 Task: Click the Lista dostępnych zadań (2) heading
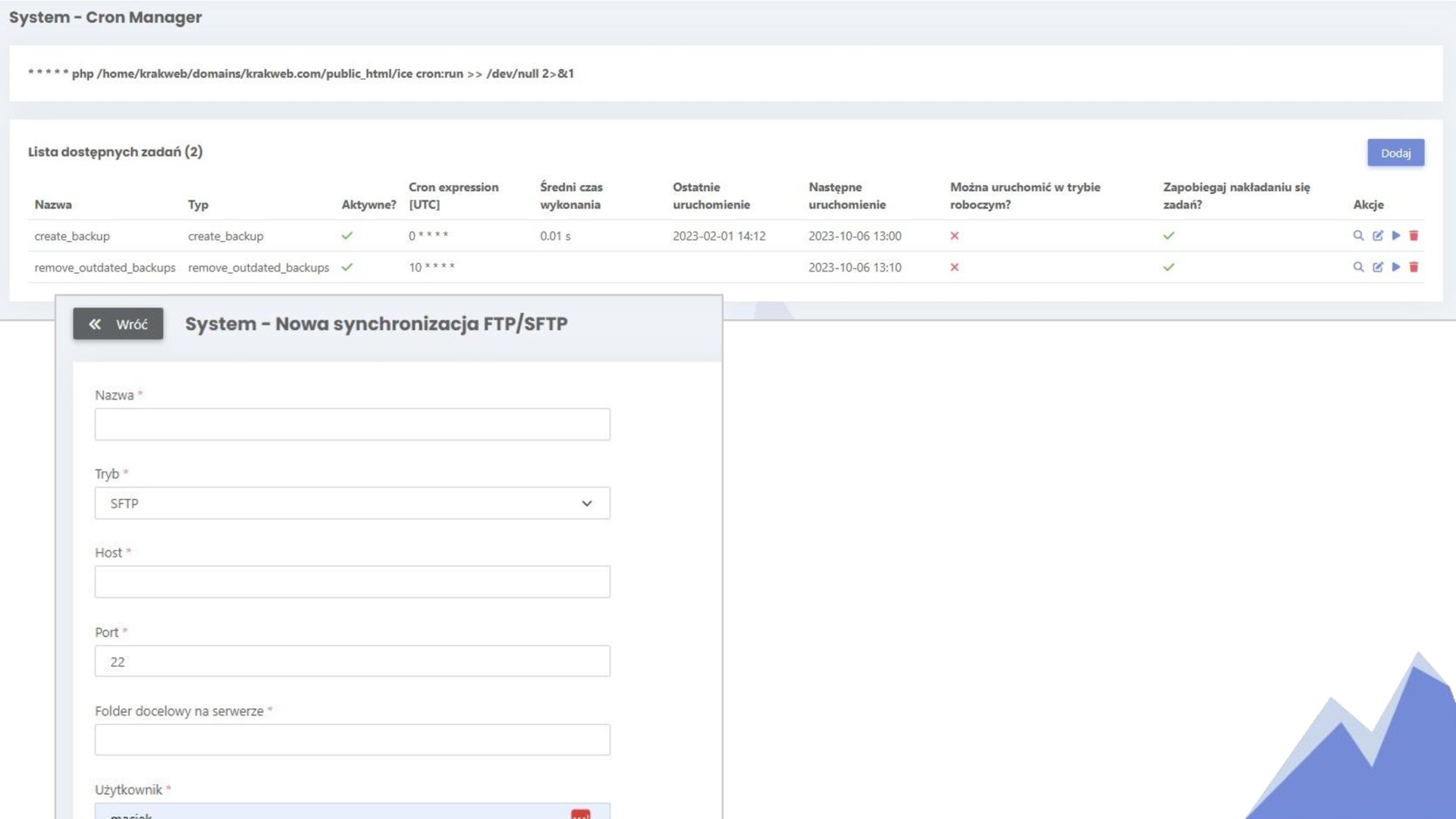click(x=115, y=152)
